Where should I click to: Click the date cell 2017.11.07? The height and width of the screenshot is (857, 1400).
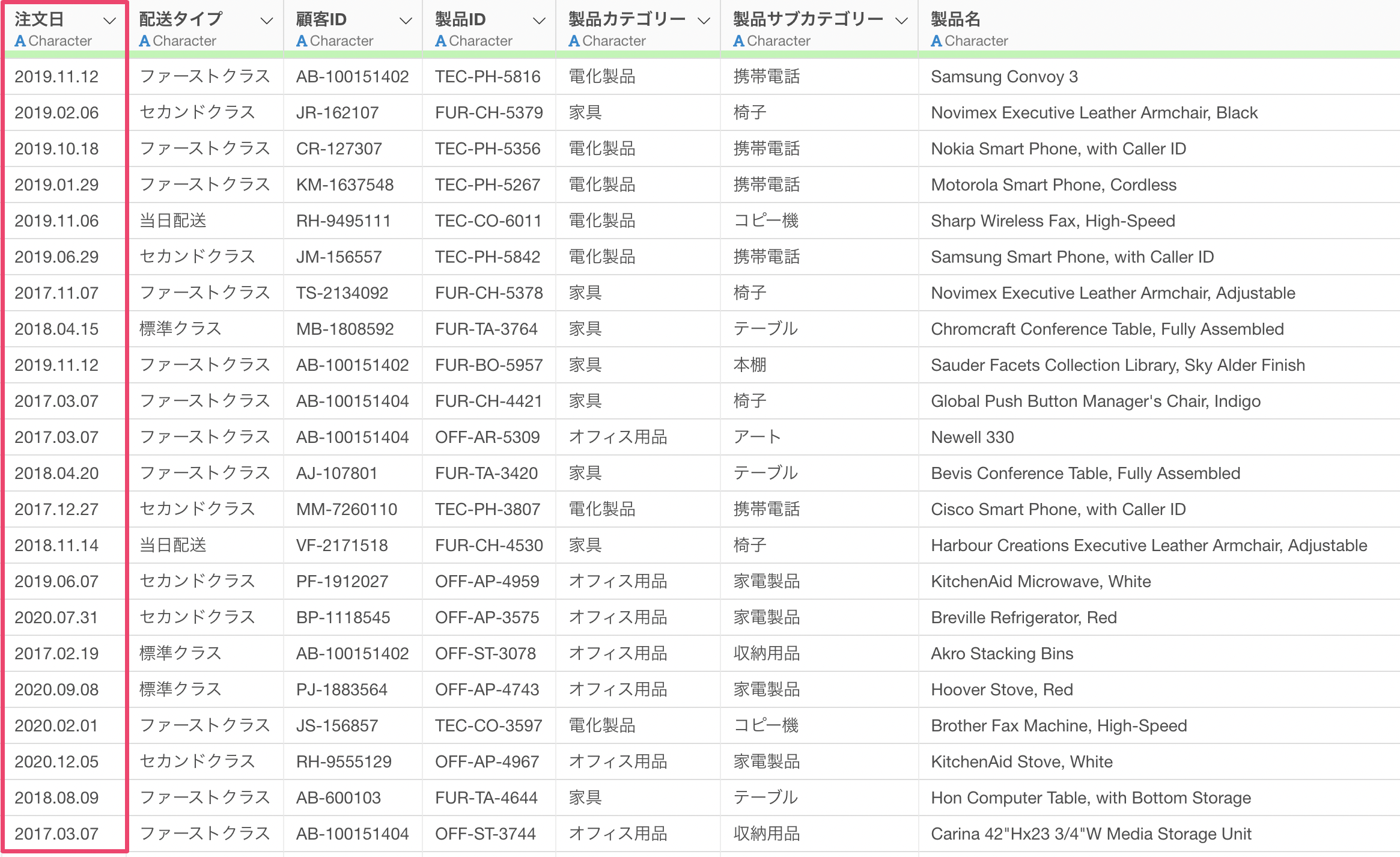tap(56, 293)
